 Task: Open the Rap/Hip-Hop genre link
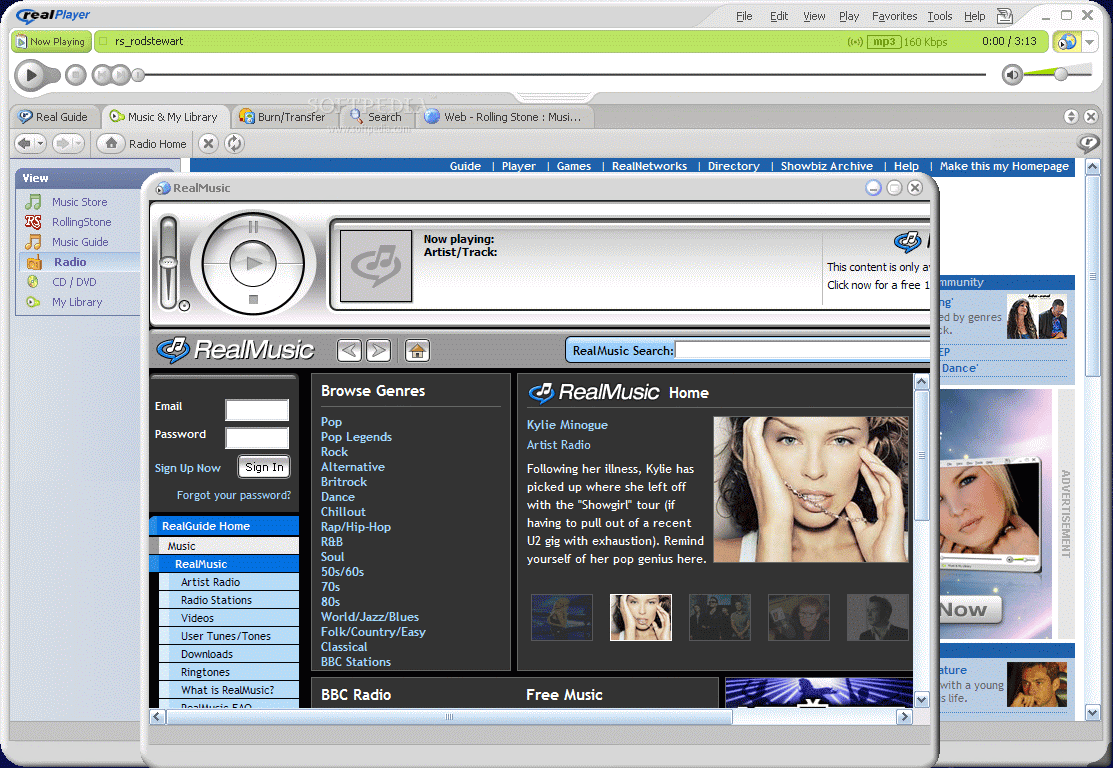click(x=356, y=527)
